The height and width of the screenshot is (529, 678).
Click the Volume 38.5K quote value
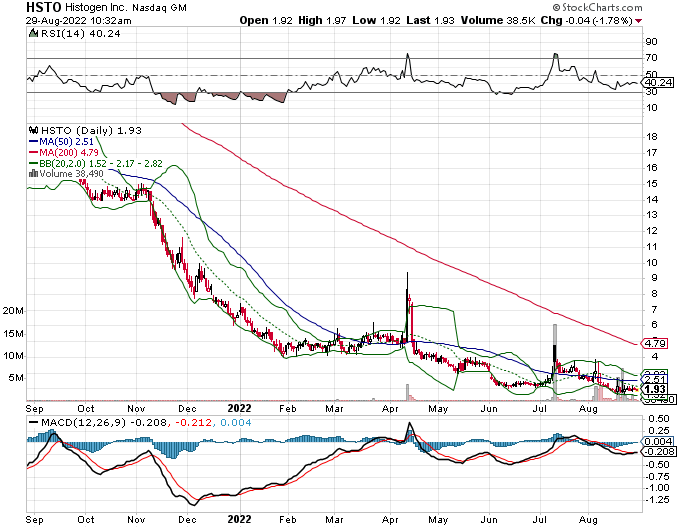(498, 20)
